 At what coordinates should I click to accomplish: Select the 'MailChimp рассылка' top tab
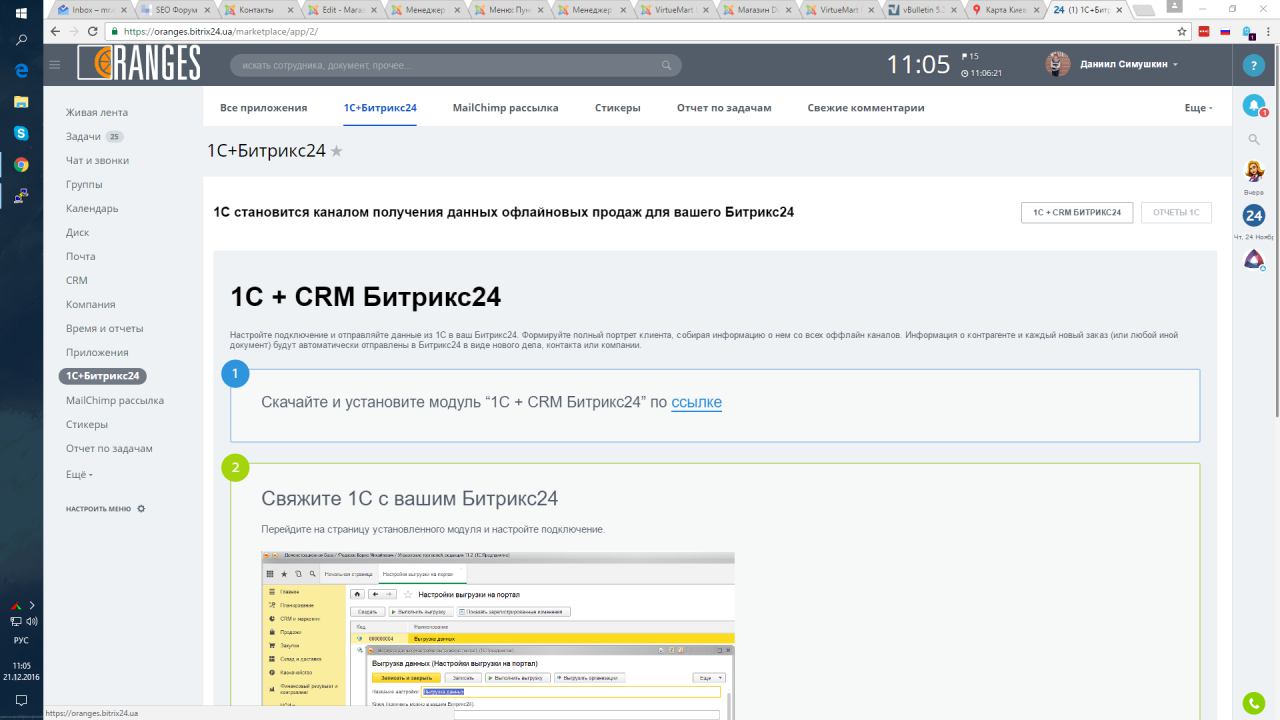click(x=505, y=108)
